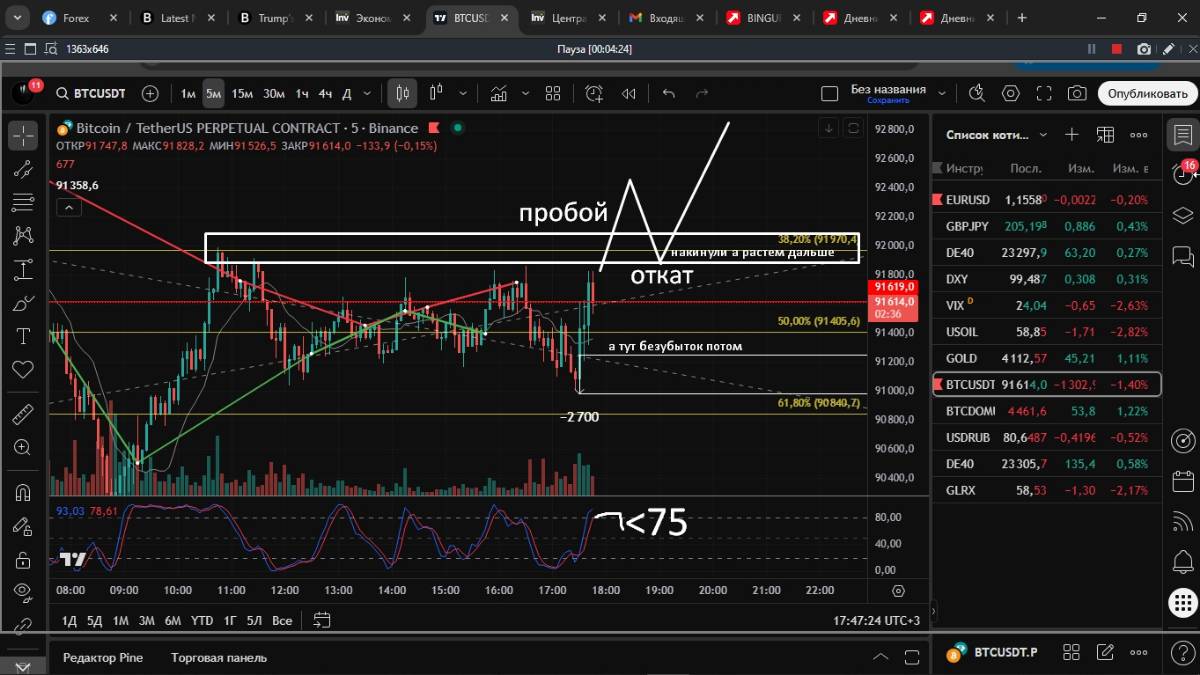
Task: Collapse the indicator legend chevron
Action: click(68, 208)
